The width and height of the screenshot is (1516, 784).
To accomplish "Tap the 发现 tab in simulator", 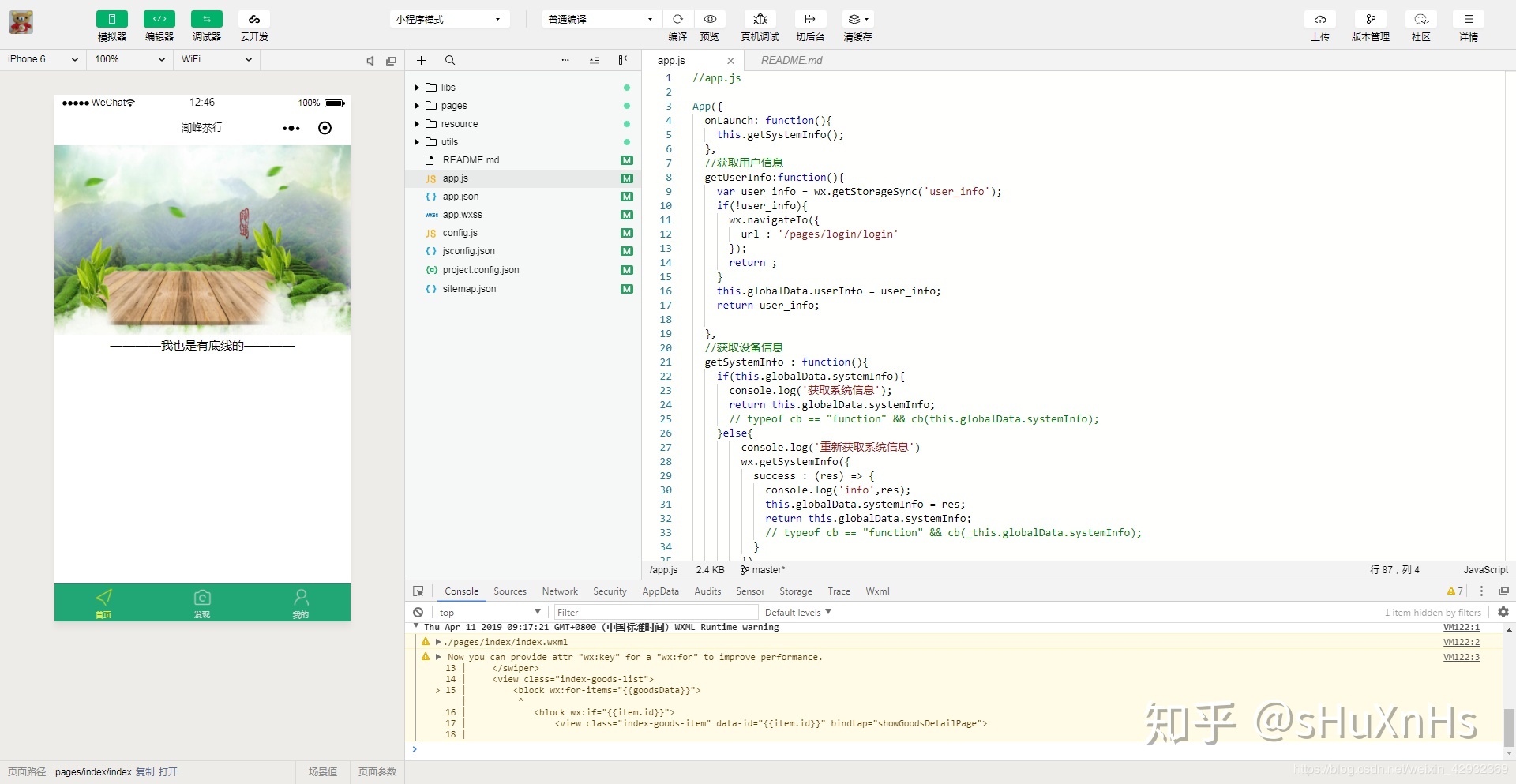I will tap(202, 603).
